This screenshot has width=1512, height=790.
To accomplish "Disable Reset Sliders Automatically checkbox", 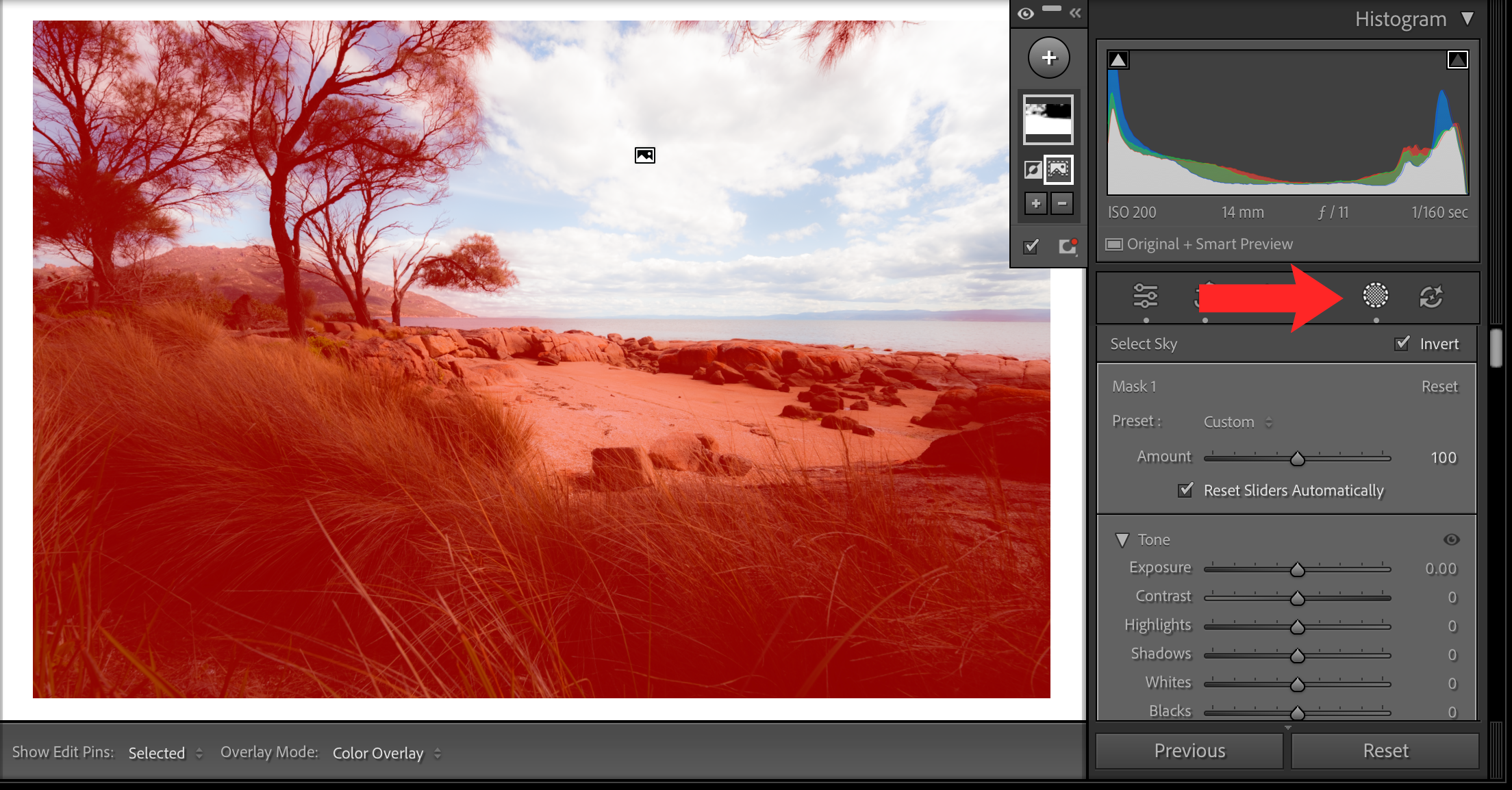I will coord(1185,490).
